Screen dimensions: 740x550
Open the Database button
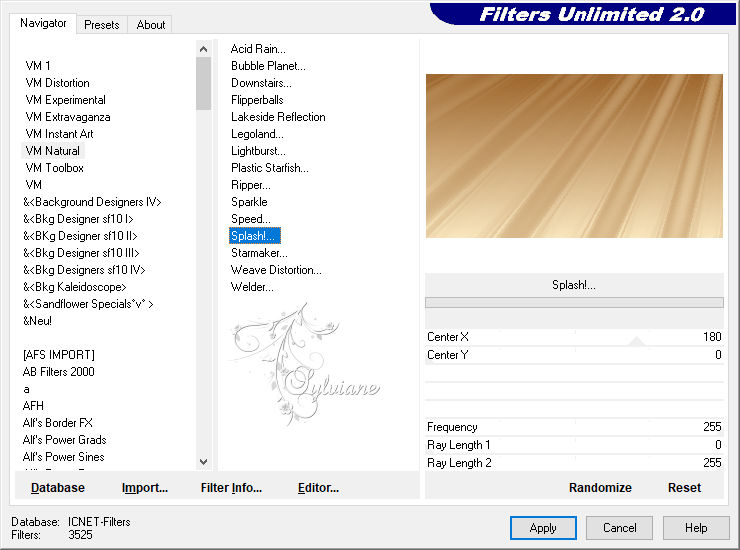(x=58, y=488)
